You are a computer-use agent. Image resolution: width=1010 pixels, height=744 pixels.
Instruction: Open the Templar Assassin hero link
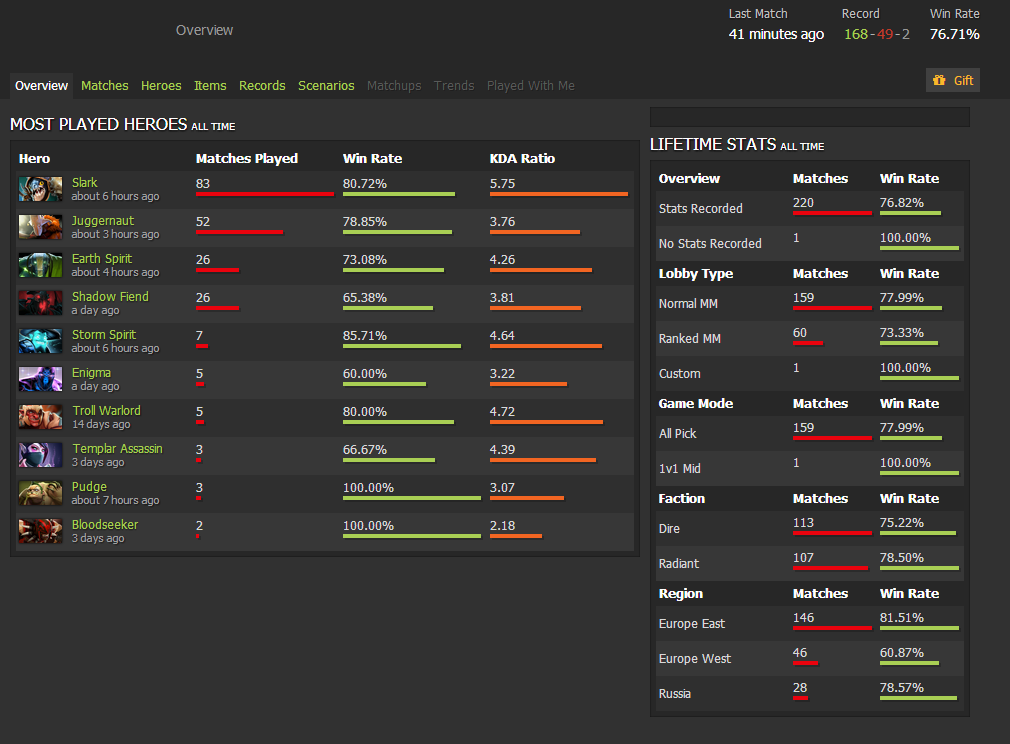click(117, 449)
